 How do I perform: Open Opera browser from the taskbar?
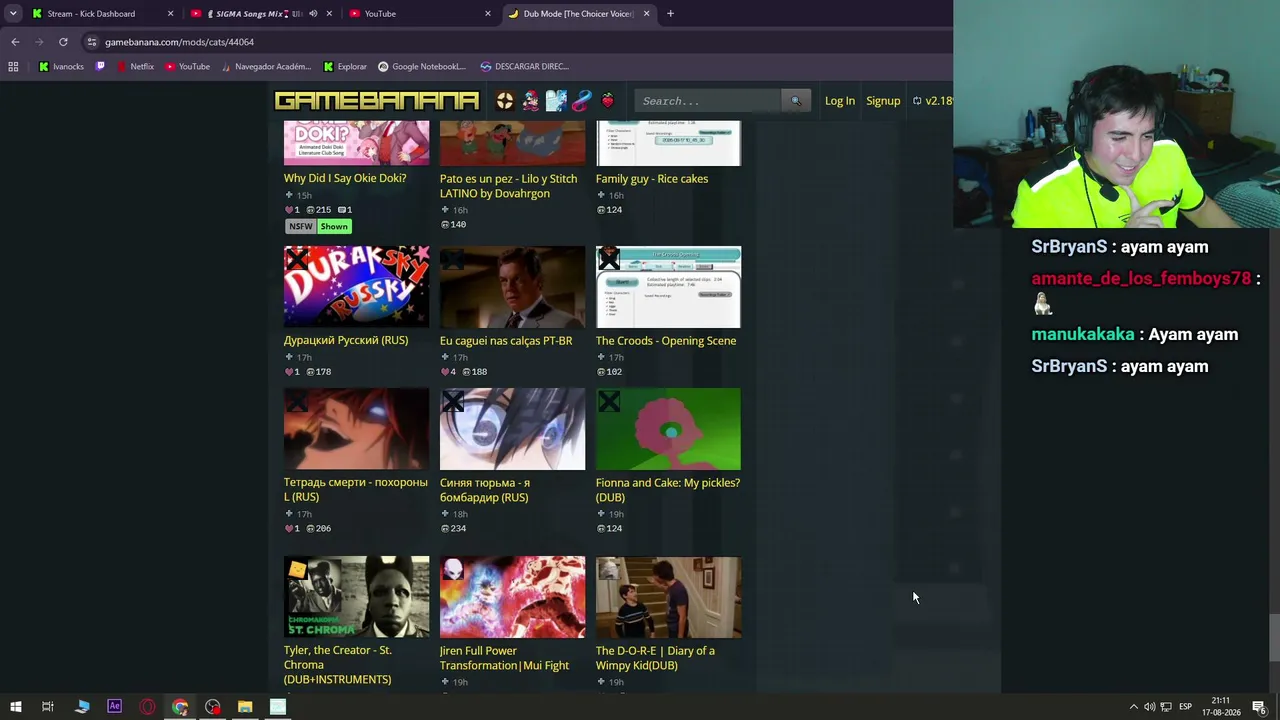[147, 707]
